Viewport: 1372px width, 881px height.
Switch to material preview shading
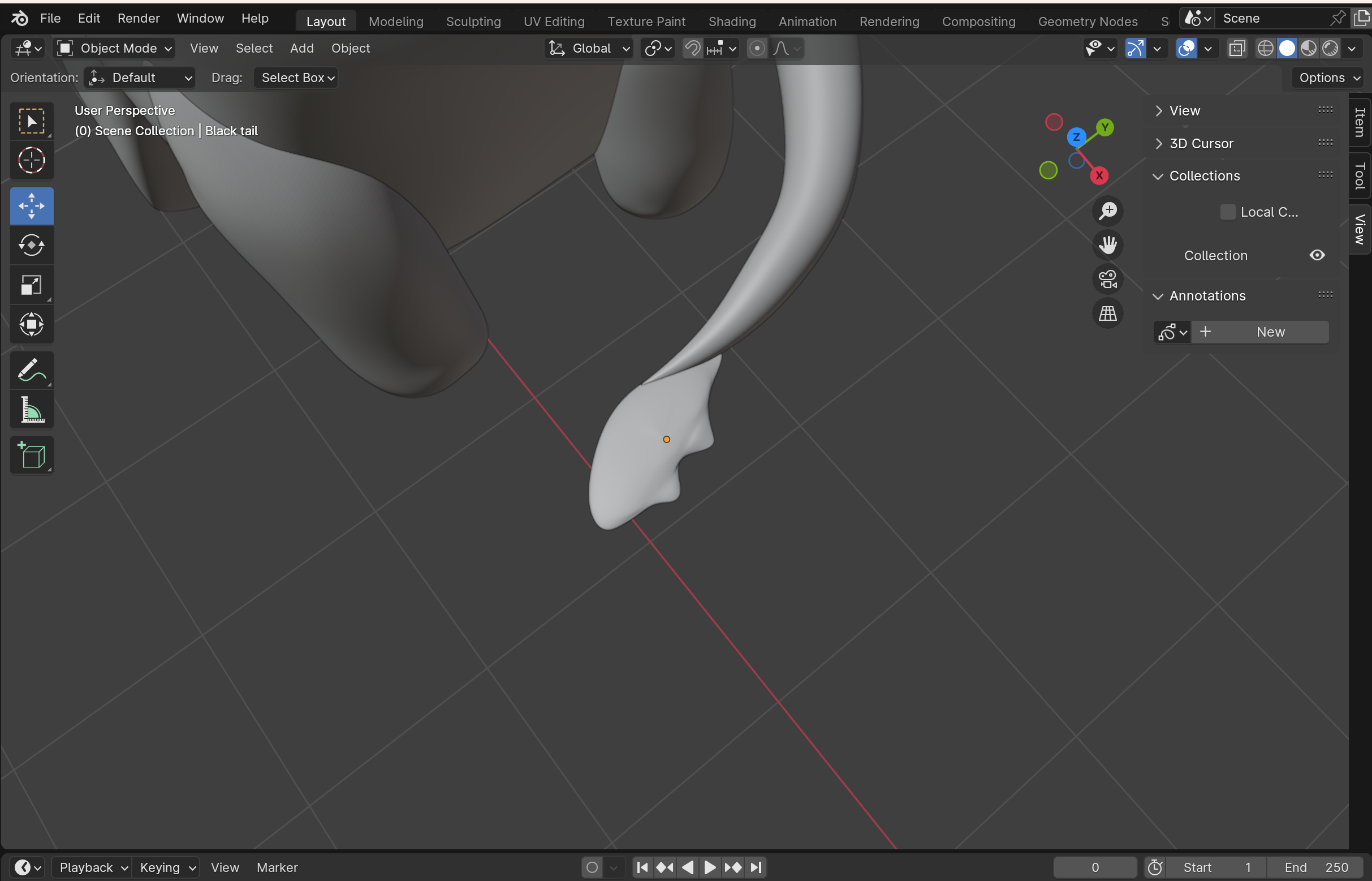1309,49
